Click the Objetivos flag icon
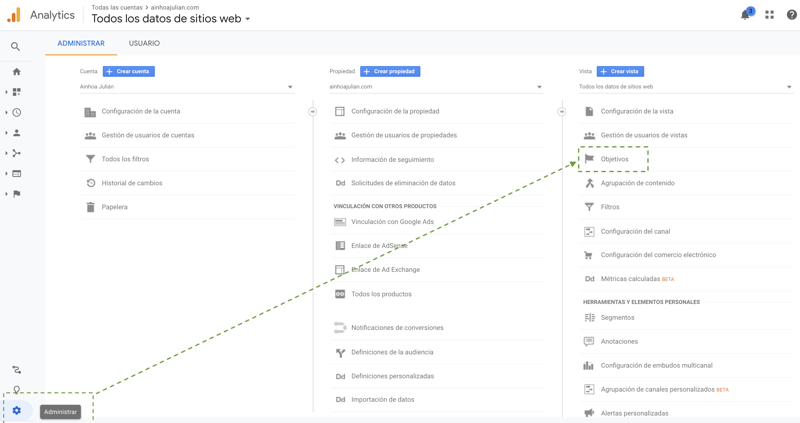Viewport: 800px width, 423px height. (x=589, y=159)
